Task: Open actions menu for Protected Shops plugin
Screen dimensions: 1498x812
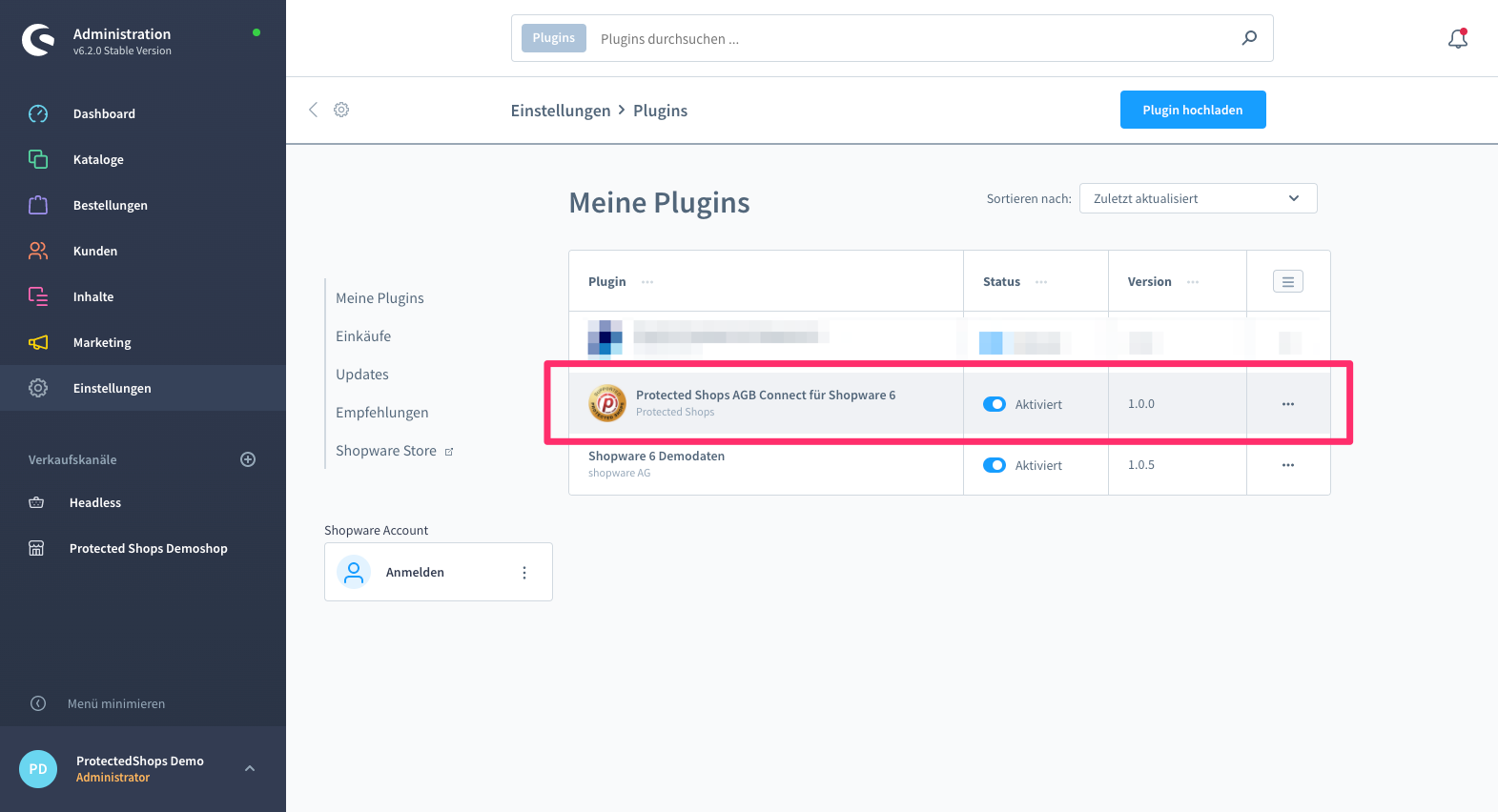Action: click(x=1288, y=404)
